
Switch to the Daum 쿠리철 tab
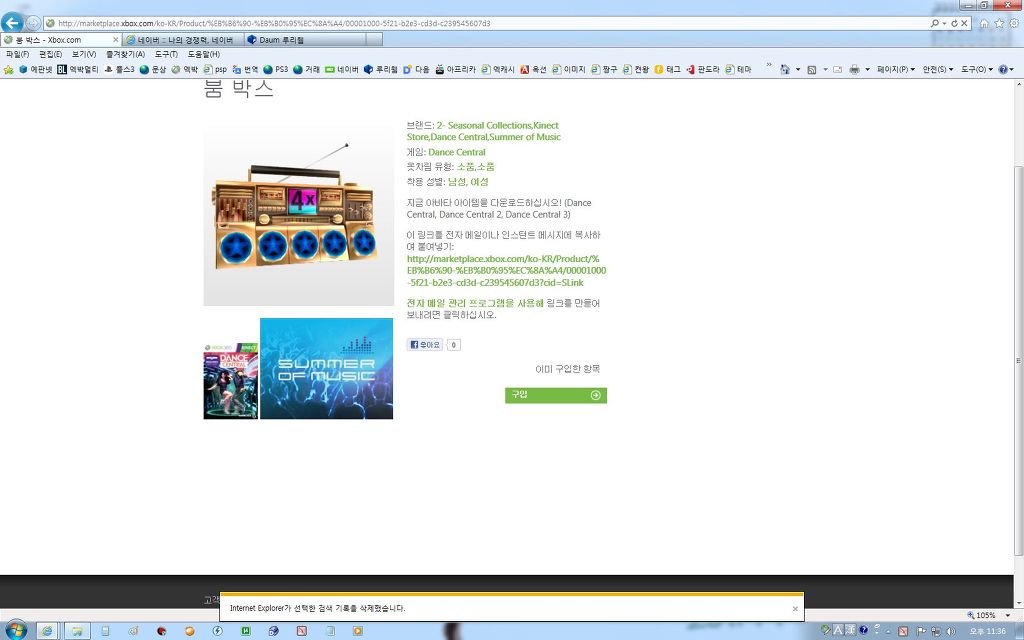pos(290,39)
